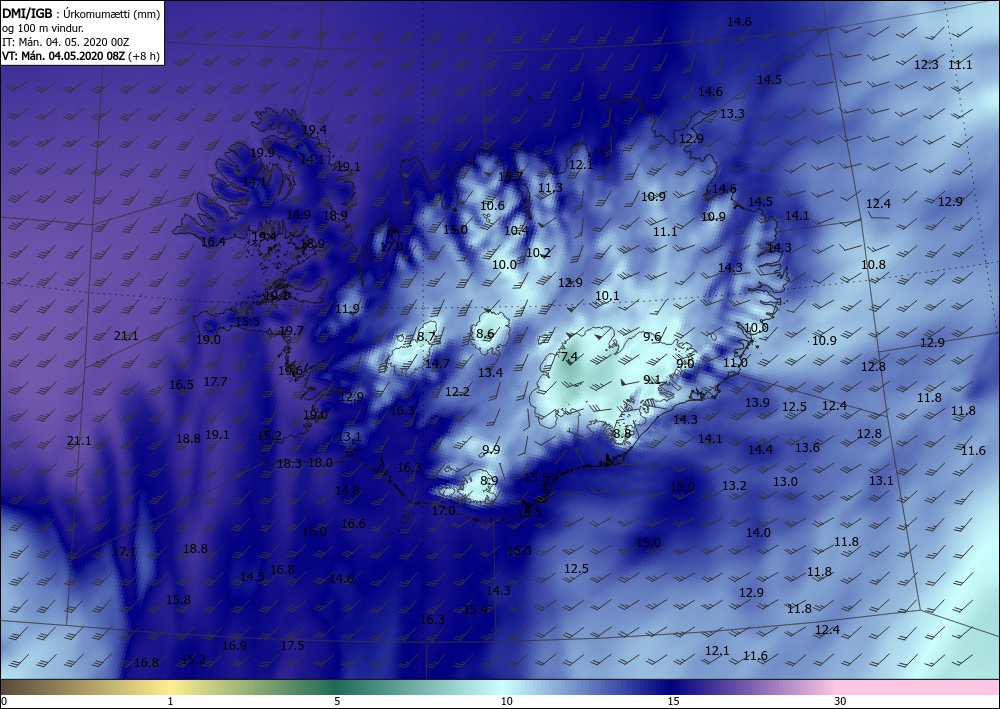
Task: Click the 16.9 value on the map
Action: (x=234, y=645)
